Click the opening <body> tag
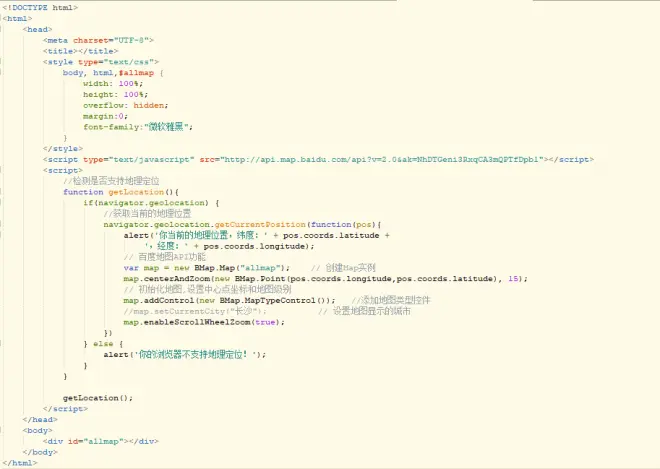Viewport: 660px width, 469px height. coord(37,431)
